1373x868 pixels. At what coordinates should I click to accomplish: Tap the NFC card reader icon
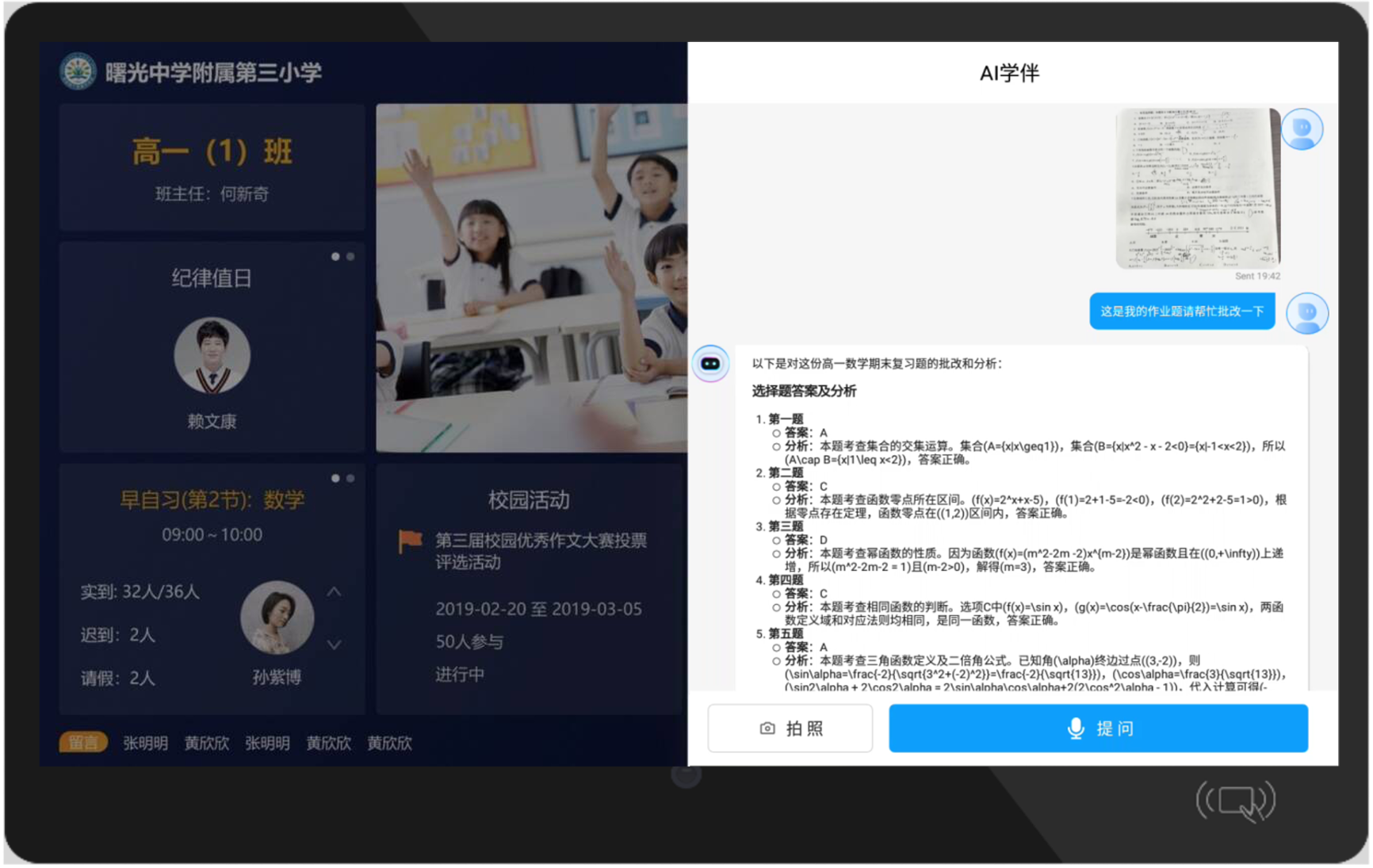[x=1235, y=801]
